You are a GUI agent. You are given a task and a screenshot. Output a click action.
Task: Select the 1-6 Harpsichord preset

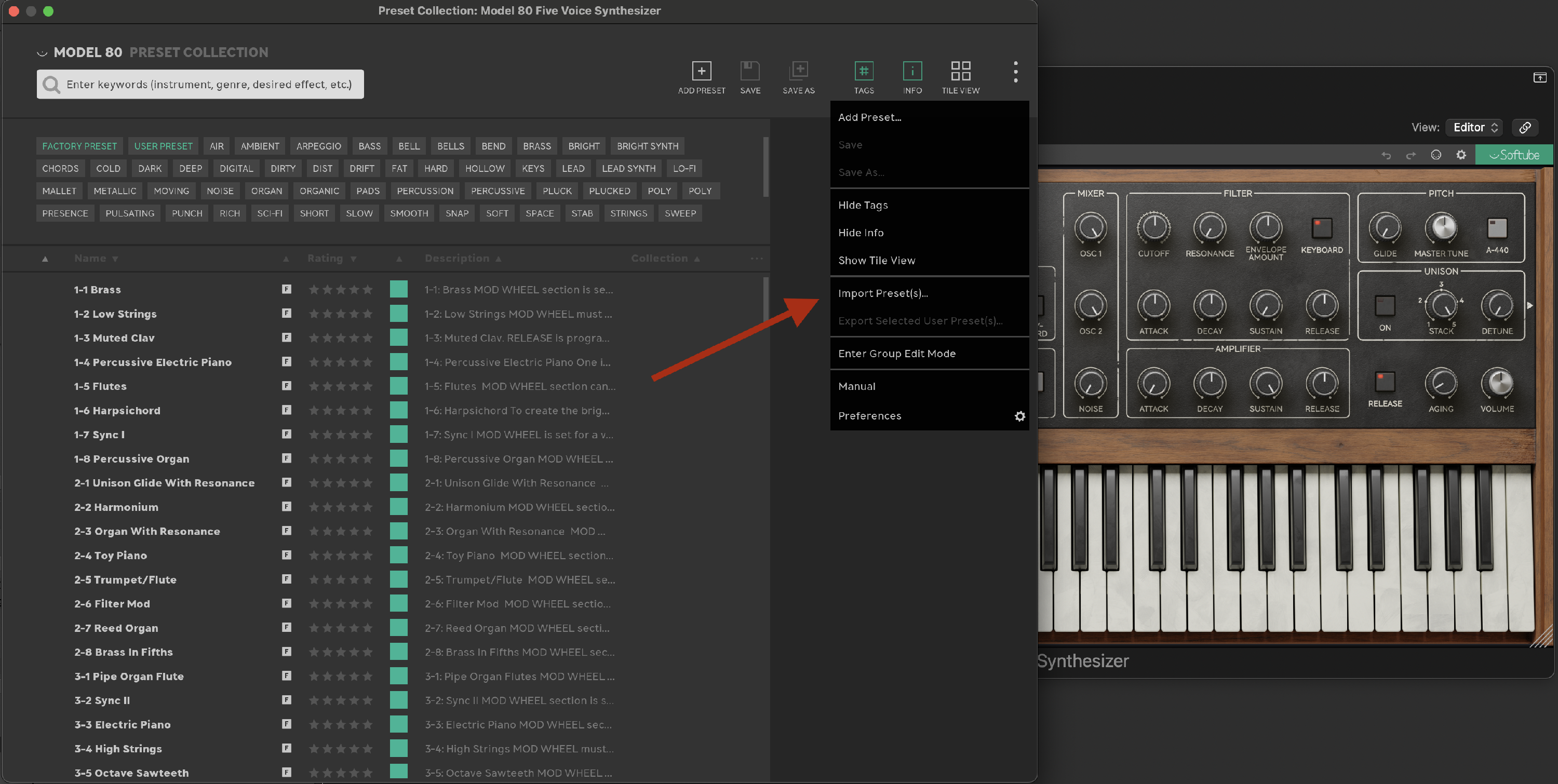click(x=117, y=411)
